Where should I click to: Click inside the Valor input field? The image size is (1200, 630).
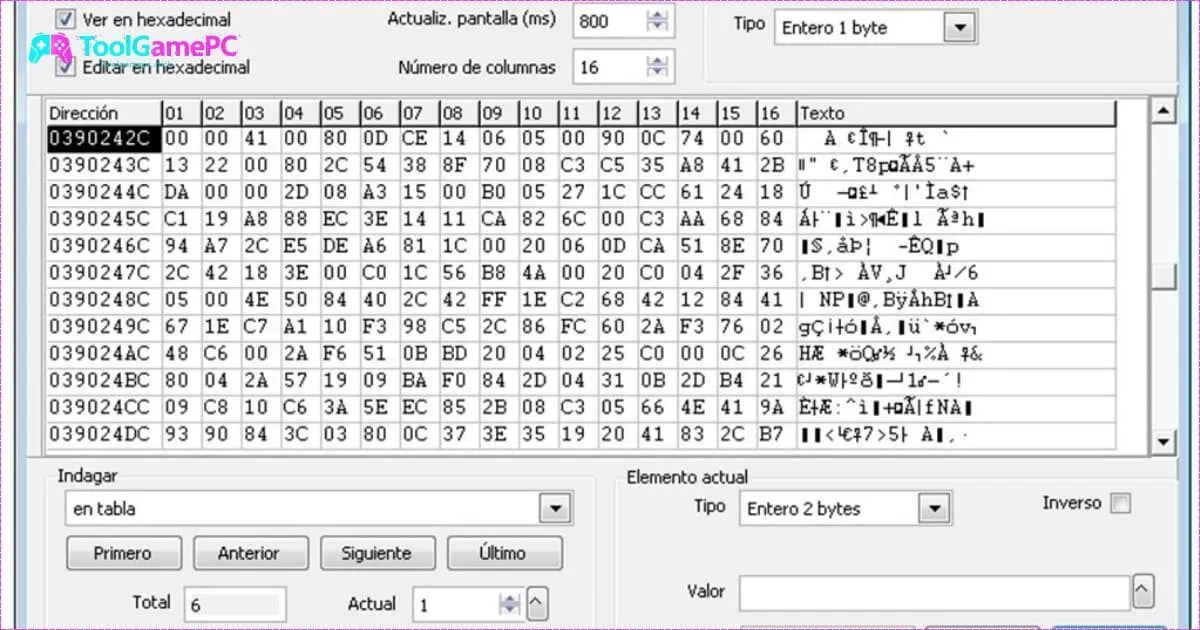coord(934,592)
